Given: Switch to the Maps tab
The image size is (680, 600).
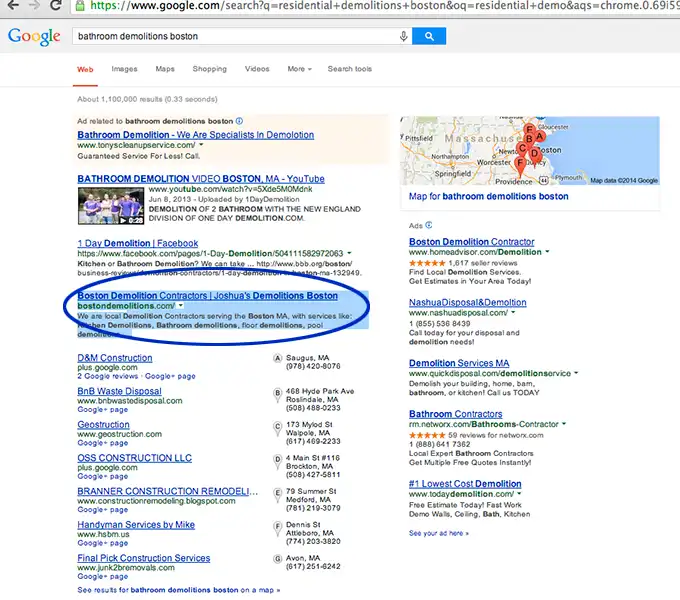Looking at the screenshot, I should [x=165, y=69].
